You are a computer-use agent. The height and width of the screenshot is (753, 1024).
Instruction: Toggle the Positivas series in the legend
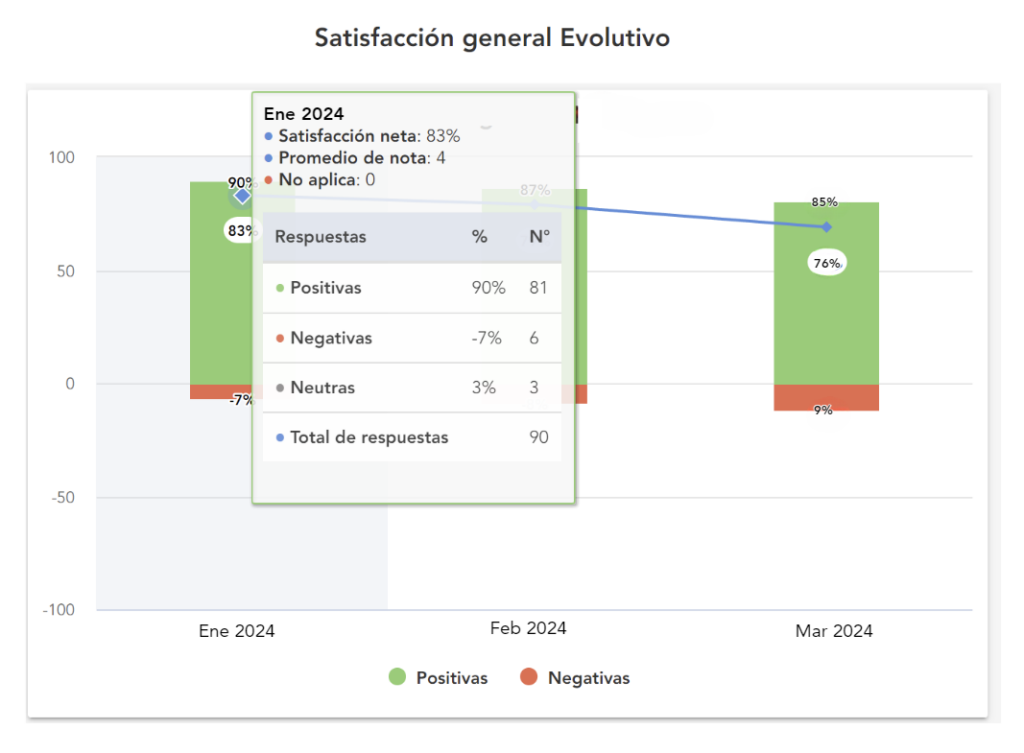(451, 678)
